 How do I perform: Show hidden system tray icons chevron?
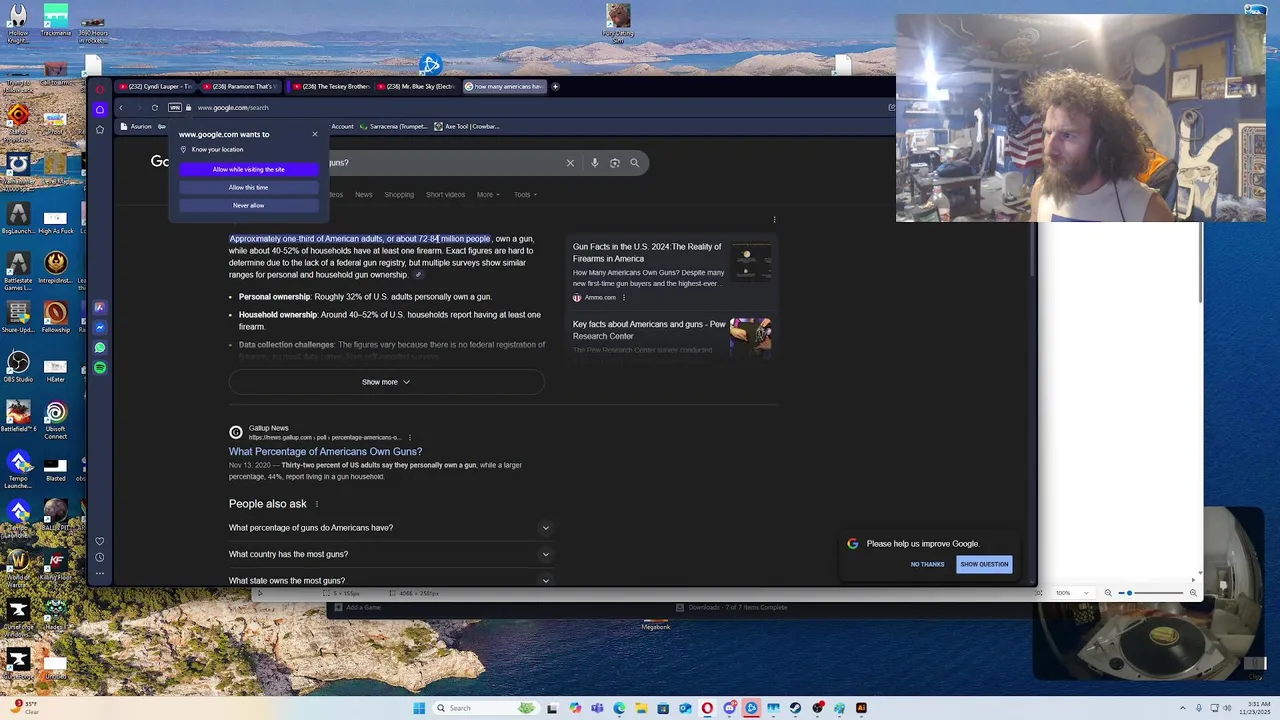click(x=1183, y=708)
